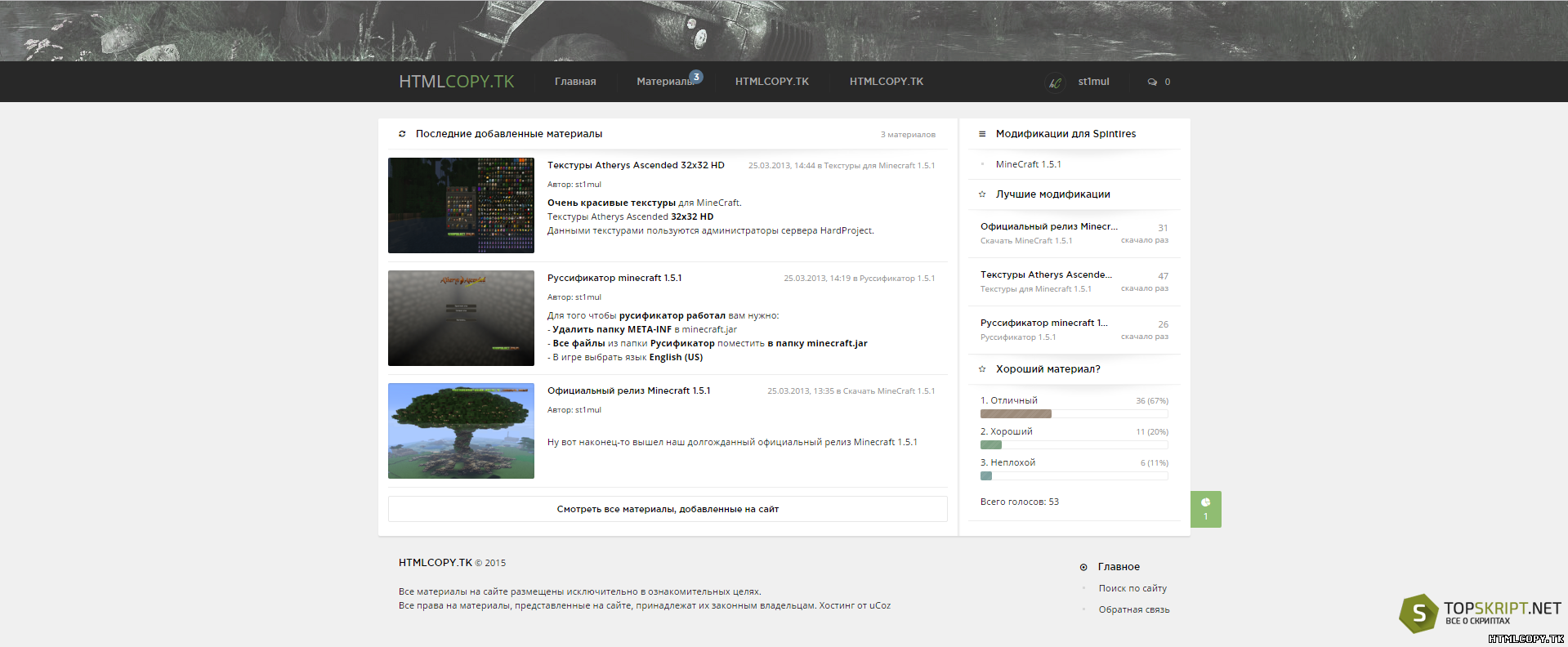Open article 'Текстуры Atherys Ascended 32x32 HD'
Viewport: 1568px width, 647px height.
636,165
